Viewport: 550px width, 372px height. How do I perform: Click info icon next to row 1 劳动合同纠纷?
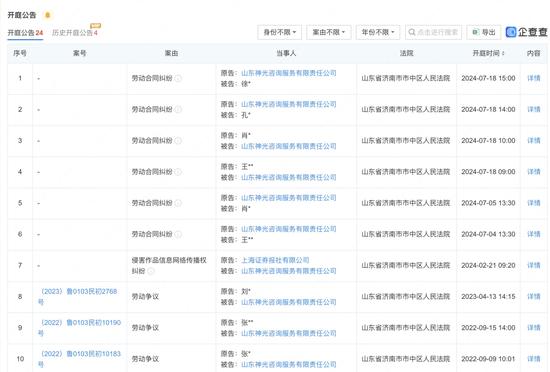(178, 78)
